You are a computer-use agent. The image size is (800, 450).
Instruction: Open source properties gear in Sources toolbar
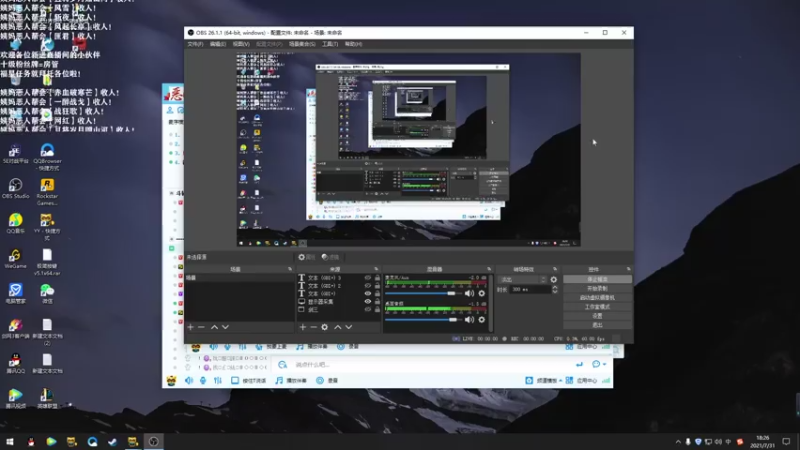324,327
